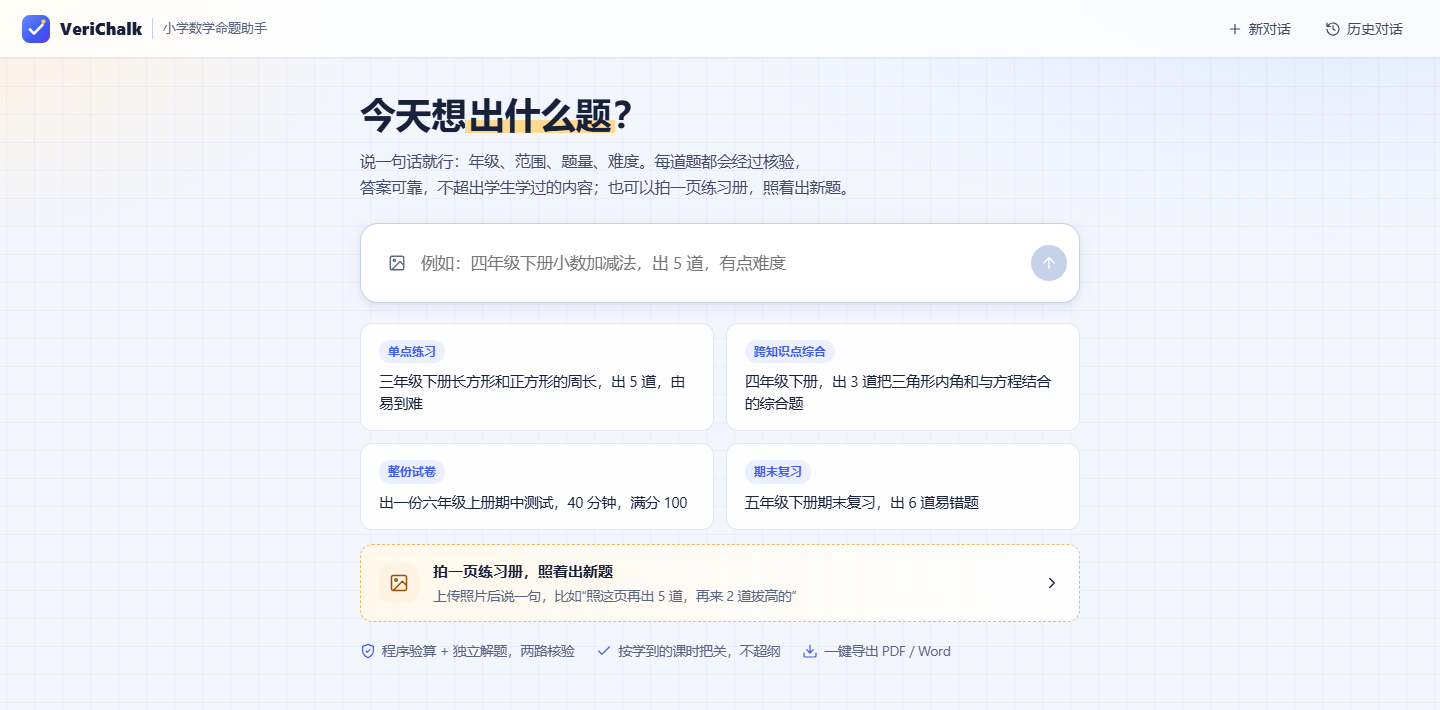Choose the 三年级下册长方形和正方形的周长 suggestion card
This screenshot has height=710, width=1440.
537,377
